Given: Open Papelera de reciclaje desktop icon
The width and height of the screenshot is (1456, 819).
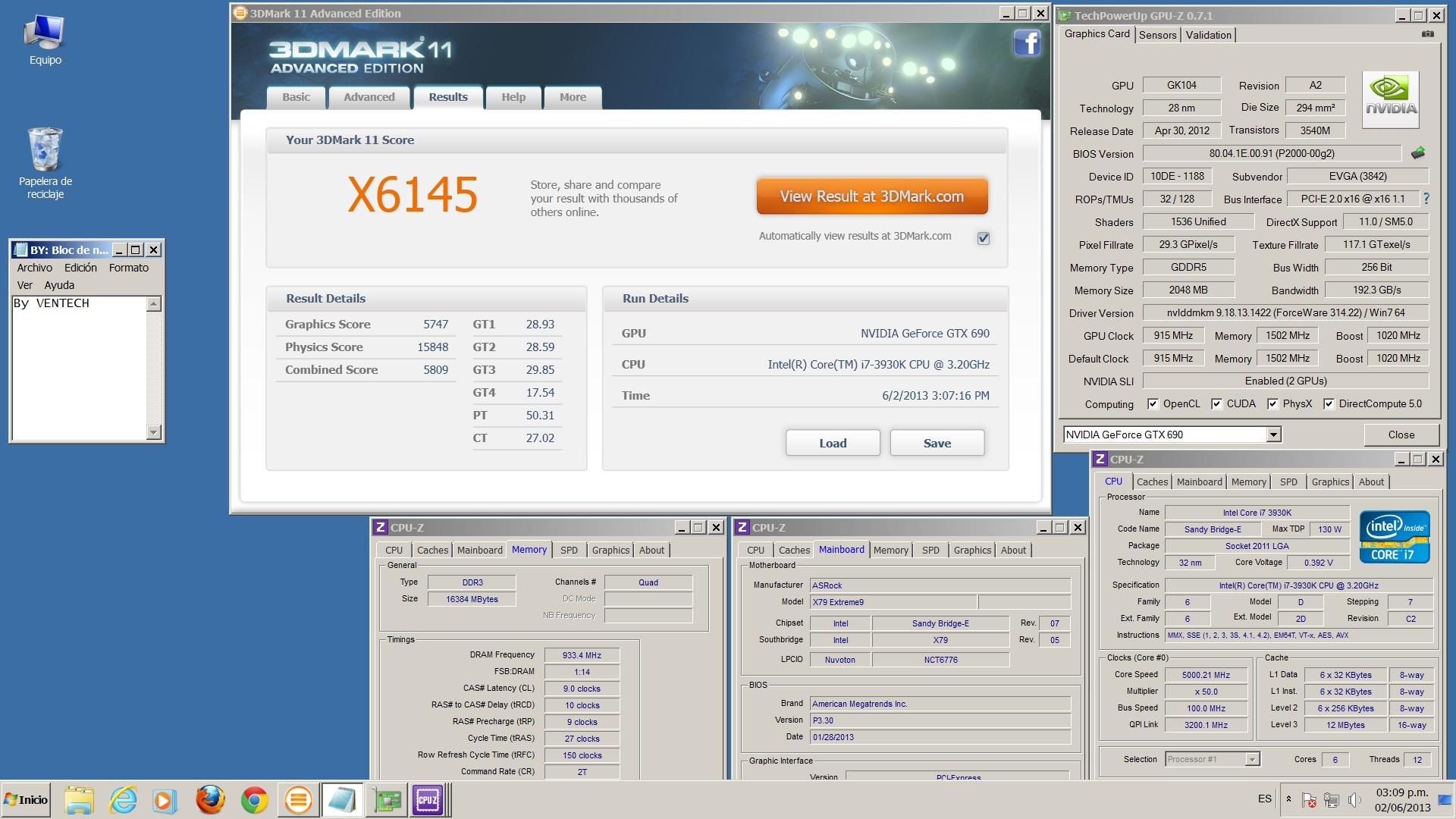Looking at the screenshot, I should click(x=45, y=163).
